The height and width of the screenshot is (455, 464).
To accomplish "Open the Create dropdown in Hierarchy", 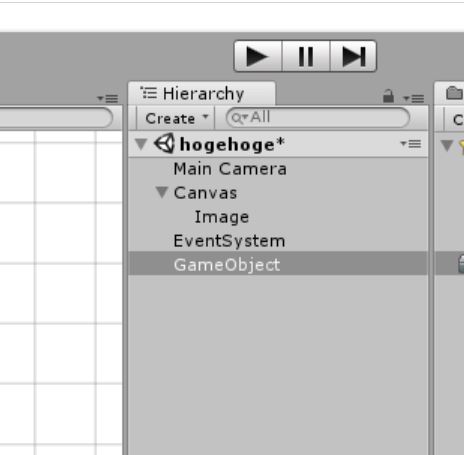I will point(176,118).
